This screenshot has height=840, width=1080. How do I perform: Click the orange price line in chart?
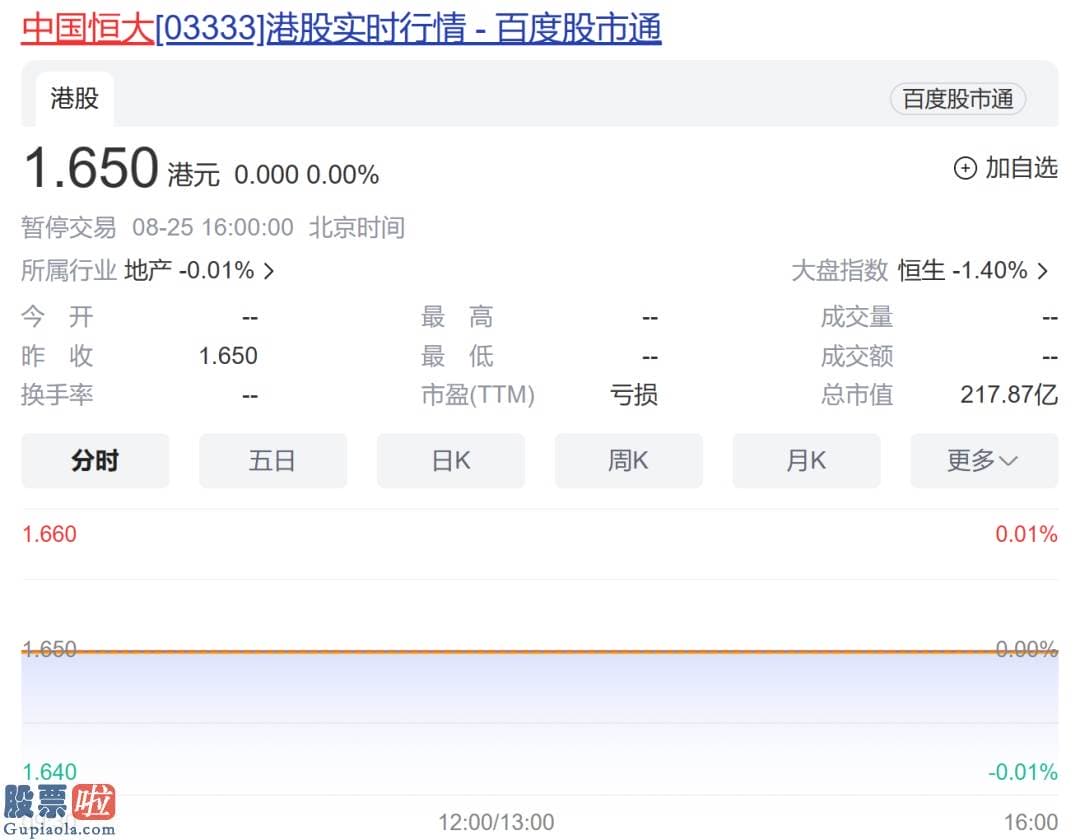coord(540,651)
